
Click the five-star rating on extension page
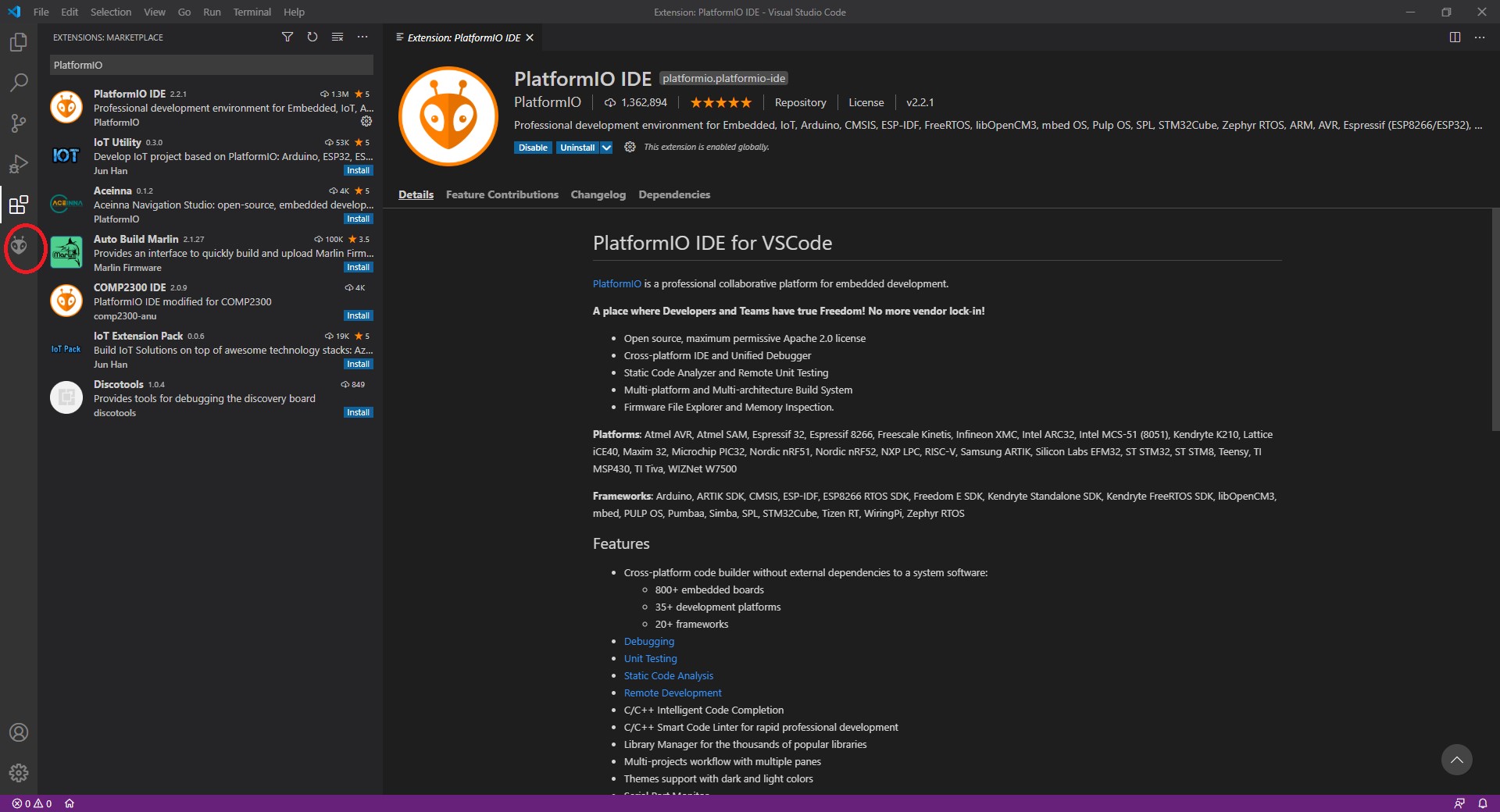pos(720,102)
